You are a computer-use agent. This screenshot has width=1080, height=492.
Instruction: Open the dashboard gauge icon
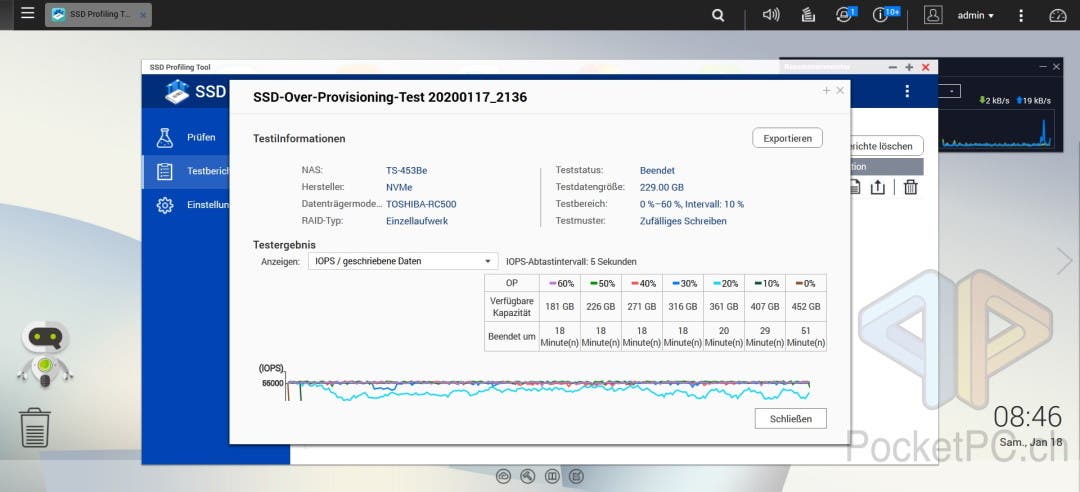click(1057, 15)
